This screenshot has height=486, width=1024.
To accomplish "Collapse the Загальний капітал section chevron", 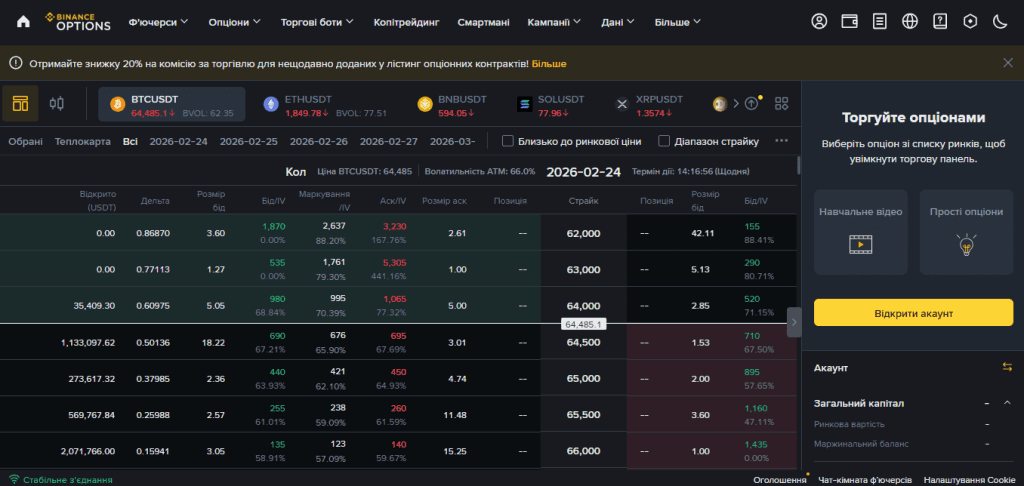I will (1006, 403).
